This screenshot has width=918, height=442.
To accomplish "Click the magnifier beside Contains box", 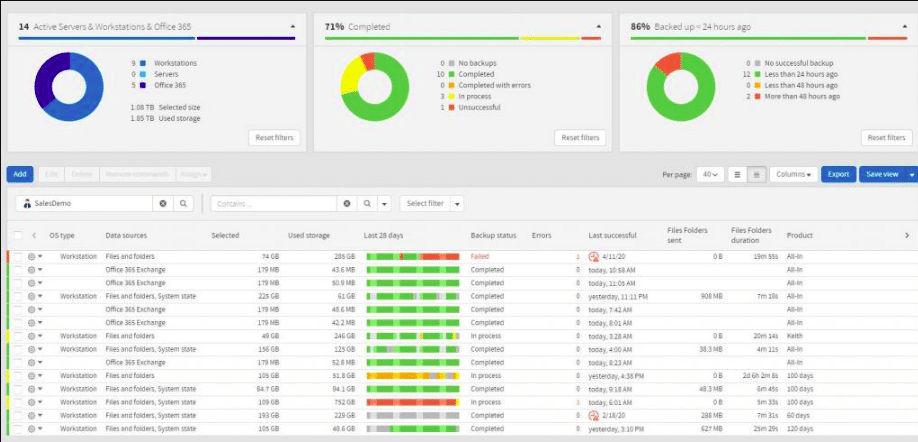I will tap(366, 204).
